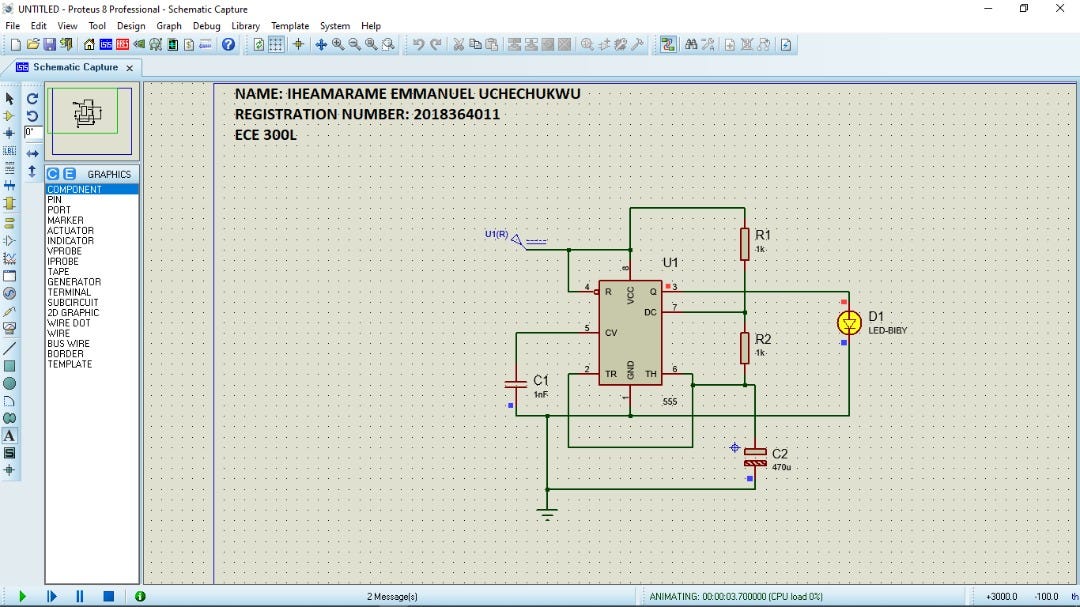Click the angle input field
This screenshot has height=607, width=1080.
point(33,132)
